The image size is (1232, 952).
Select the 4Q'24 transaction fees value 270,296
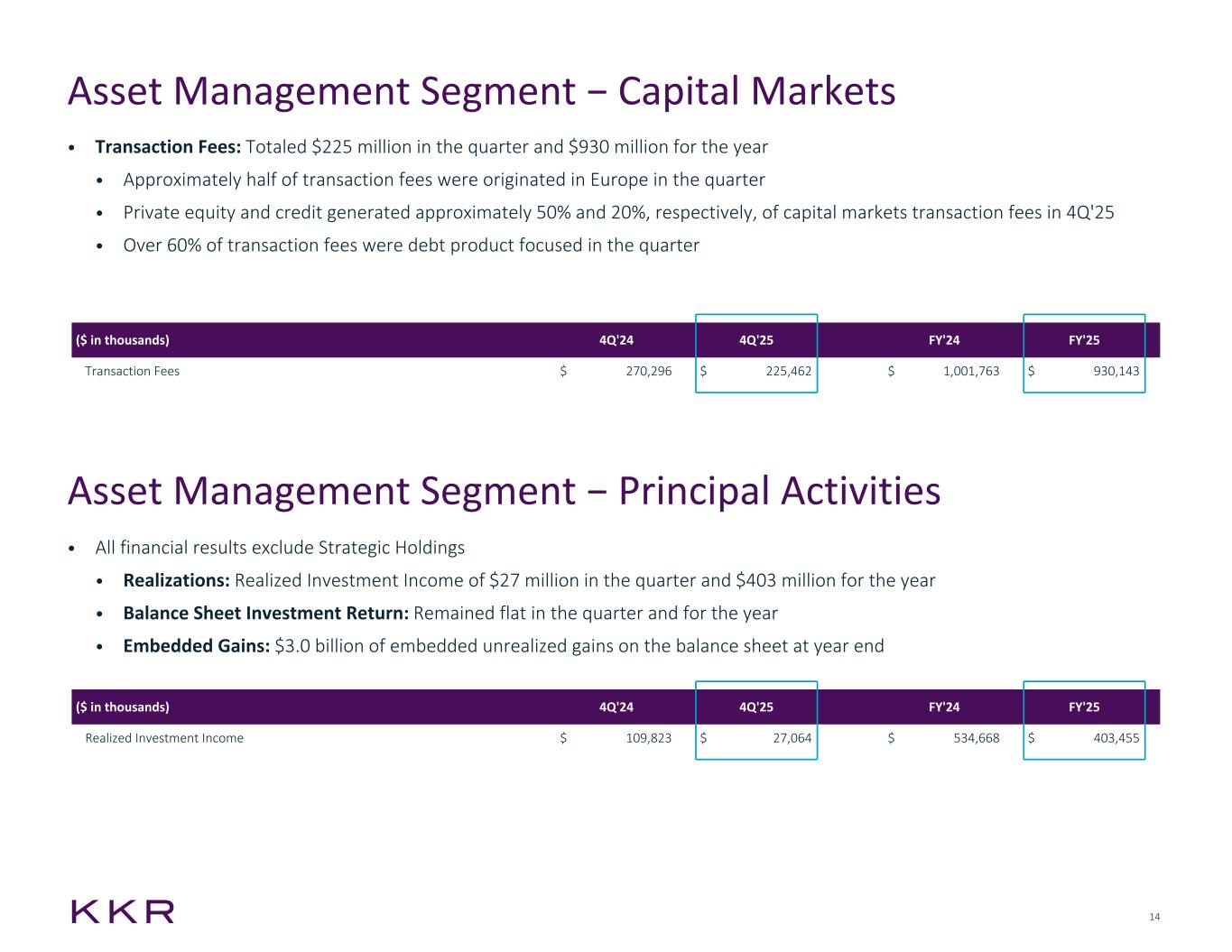[x=648, y=371]
